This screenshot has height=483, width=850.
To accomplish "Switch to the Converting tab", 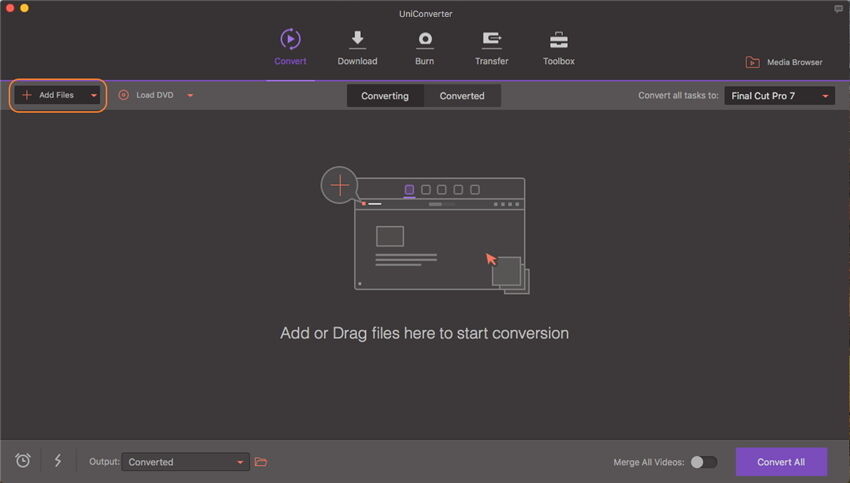I will [x=385, y=96].
